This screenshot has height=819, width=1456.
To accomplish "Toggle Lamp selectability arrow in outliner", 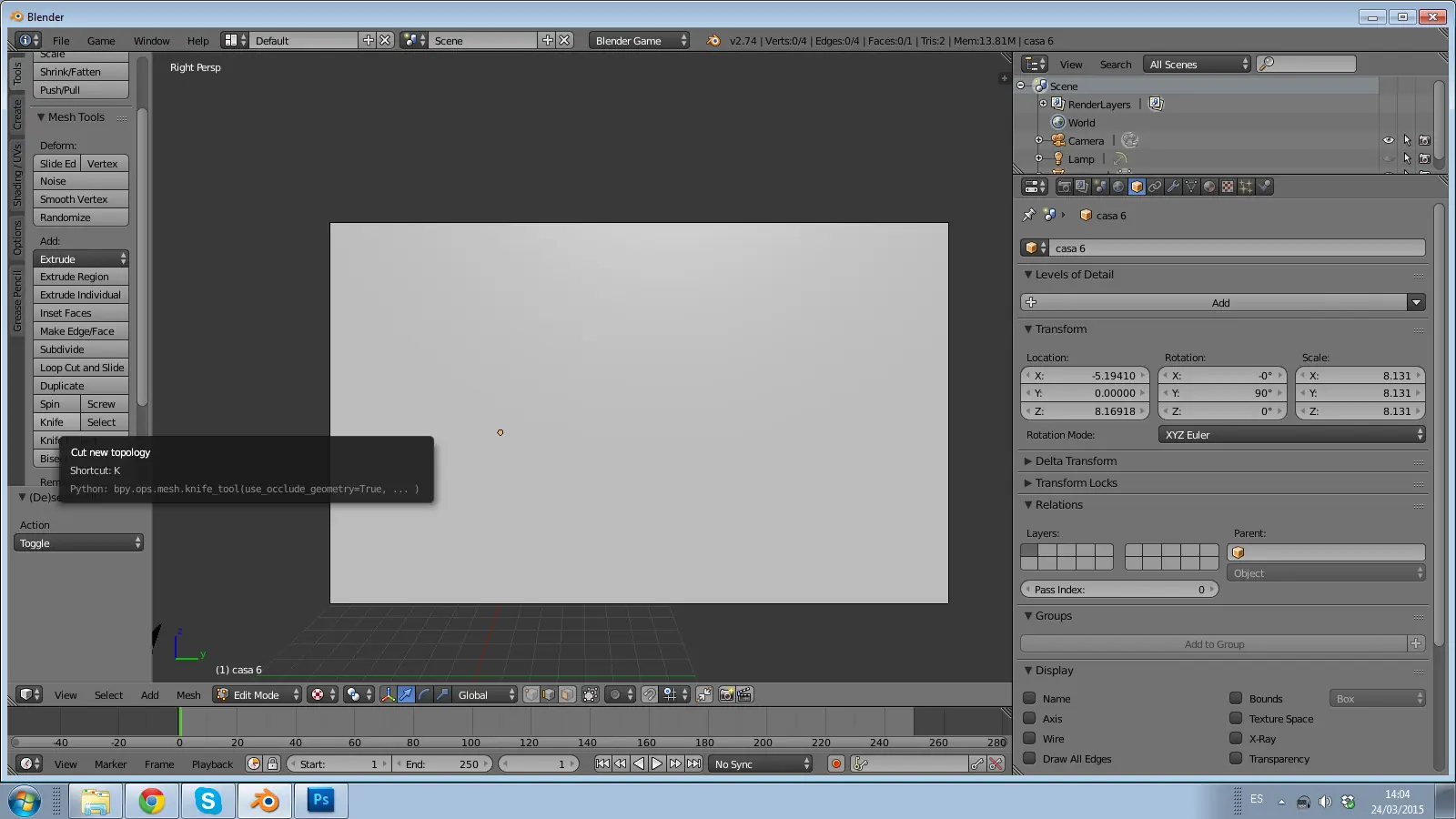I will 1407,158.
